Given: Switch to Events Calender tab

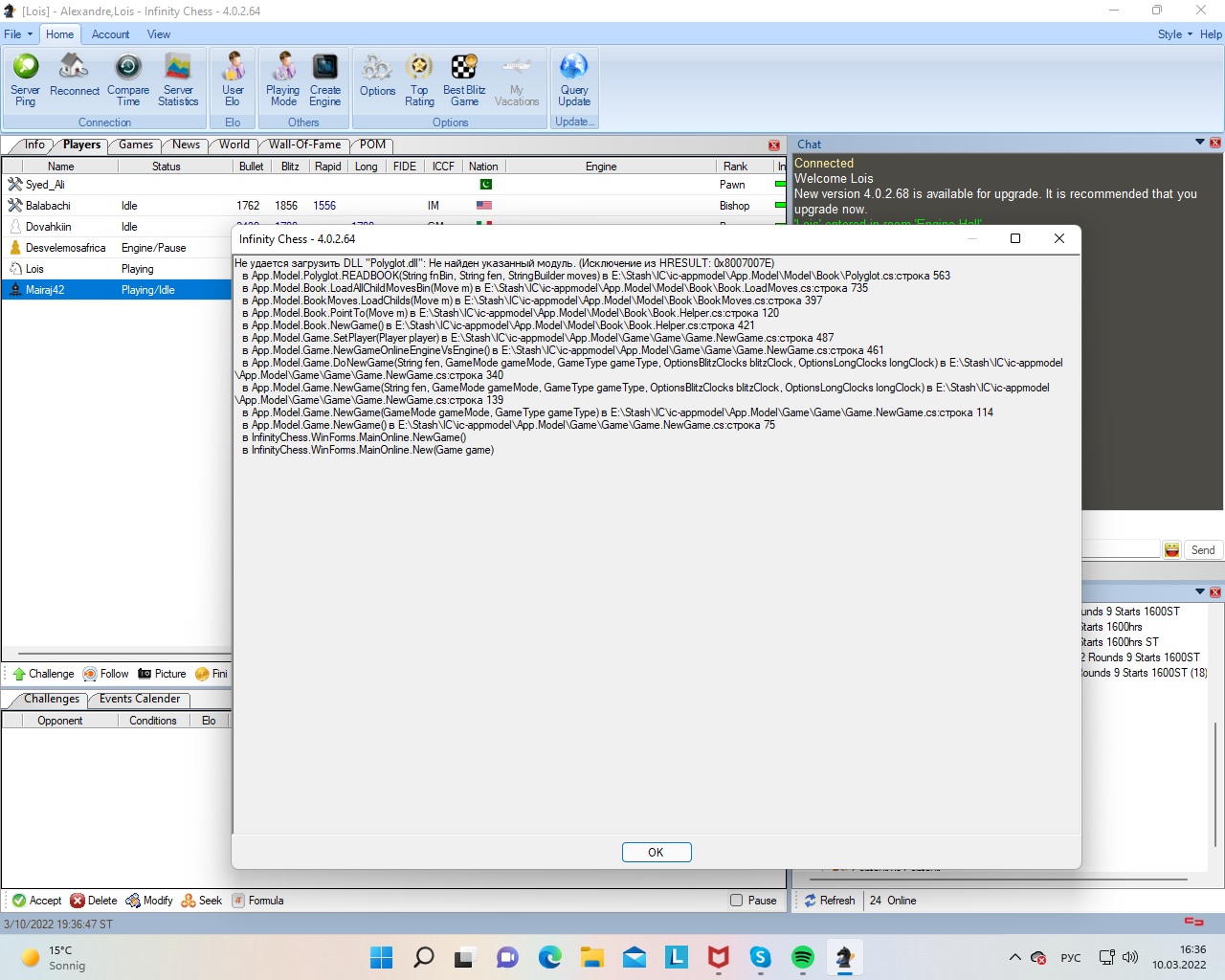Looking at the screenshot, I should (x=140, y=699).
